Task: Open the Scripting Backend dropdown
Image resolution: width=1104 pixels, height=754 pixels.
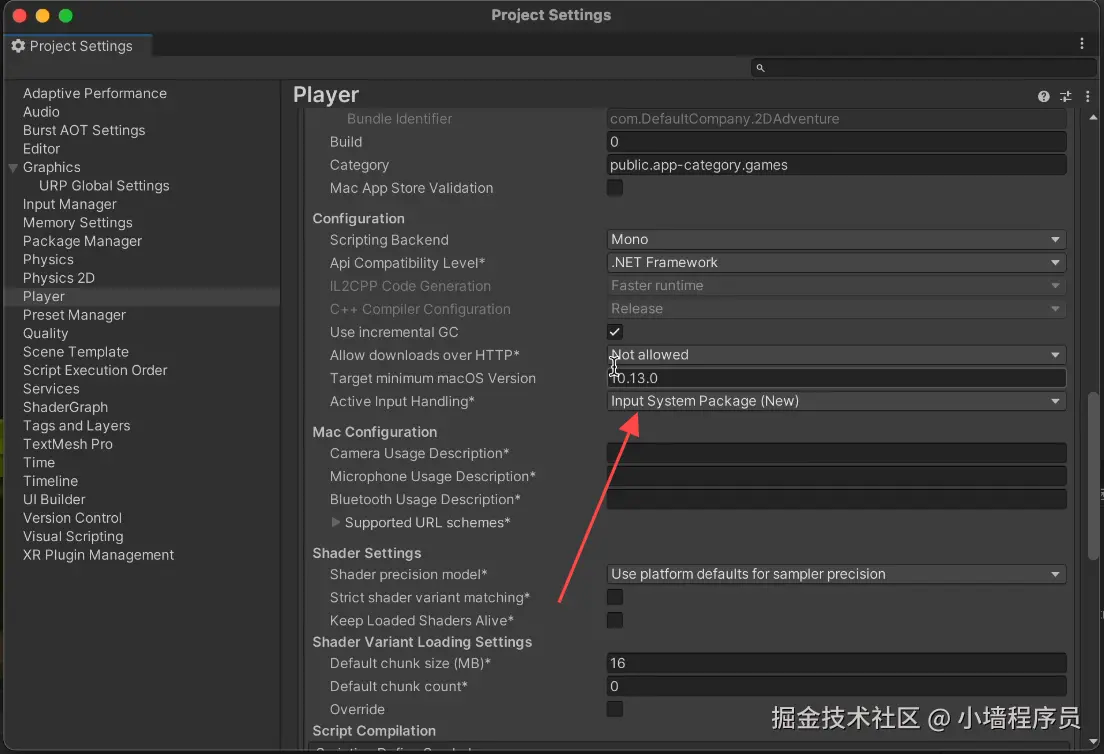Action: tap(836, 239)
